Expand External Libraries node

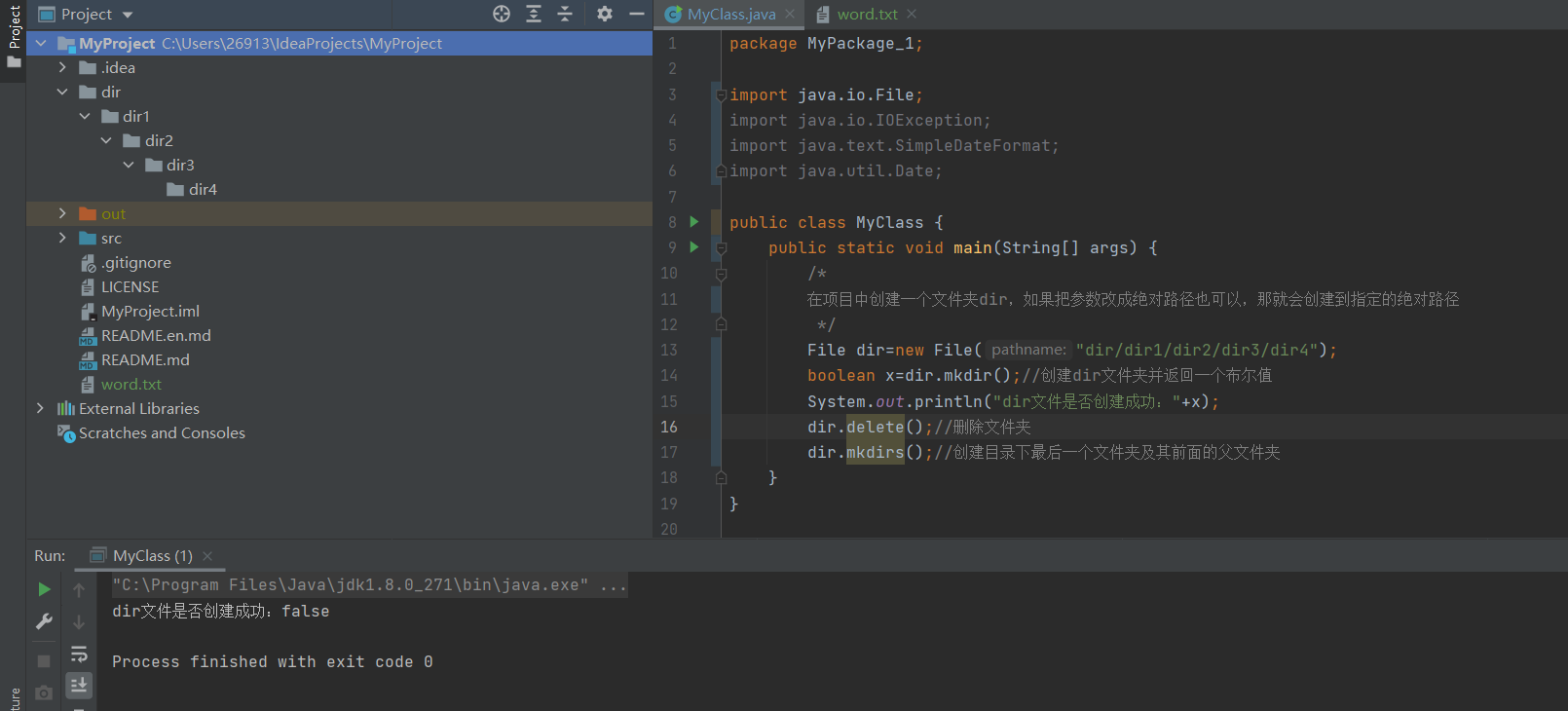tap(40, 408)
